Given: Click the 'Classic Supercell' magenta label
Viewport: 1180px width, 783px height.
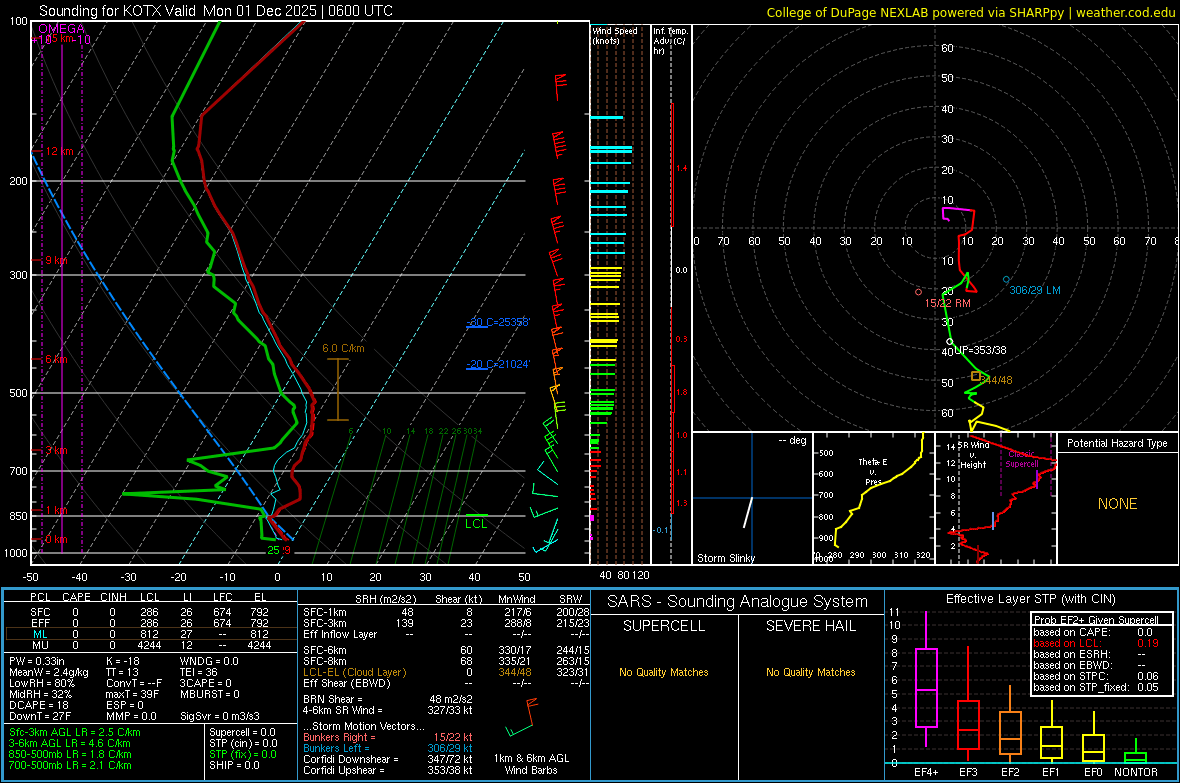Looking at the screenshot, I should 1021,459.
